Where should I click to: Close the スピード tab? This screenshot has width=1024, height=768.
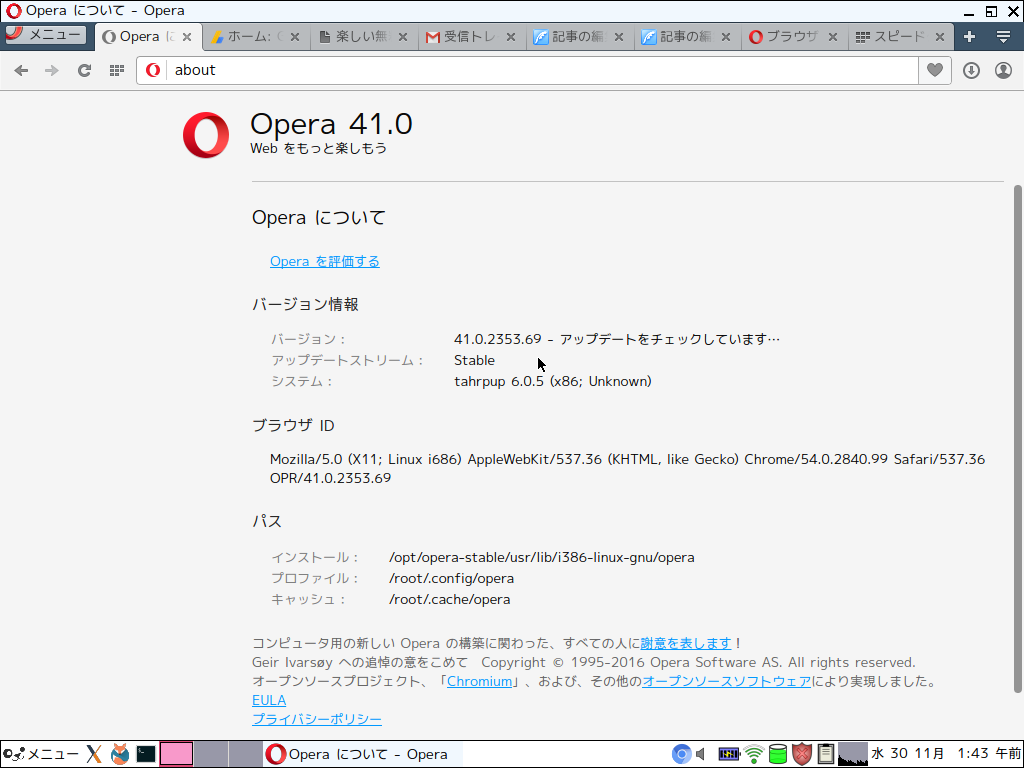(940, 37)
